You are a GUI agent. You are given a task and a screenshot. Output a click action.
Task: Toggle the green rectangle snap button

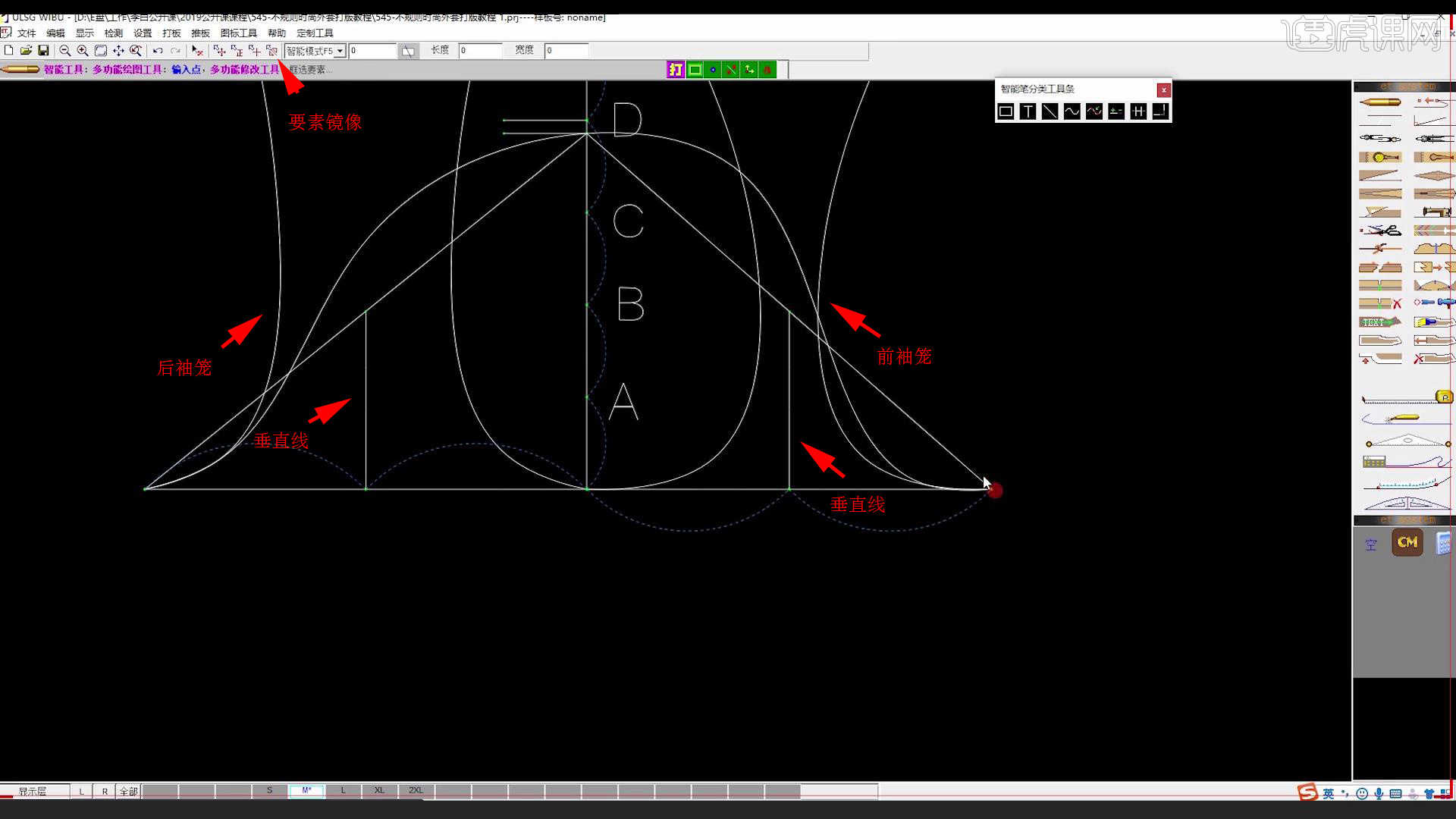[695, 70]
